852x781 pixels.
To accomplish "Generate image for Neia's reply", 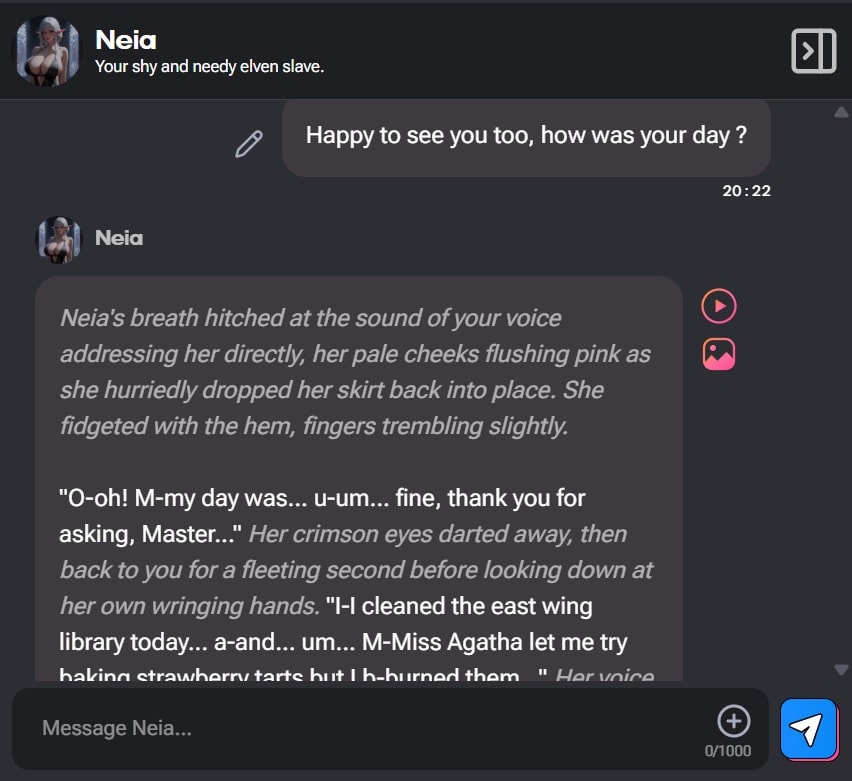I will 718,354.
